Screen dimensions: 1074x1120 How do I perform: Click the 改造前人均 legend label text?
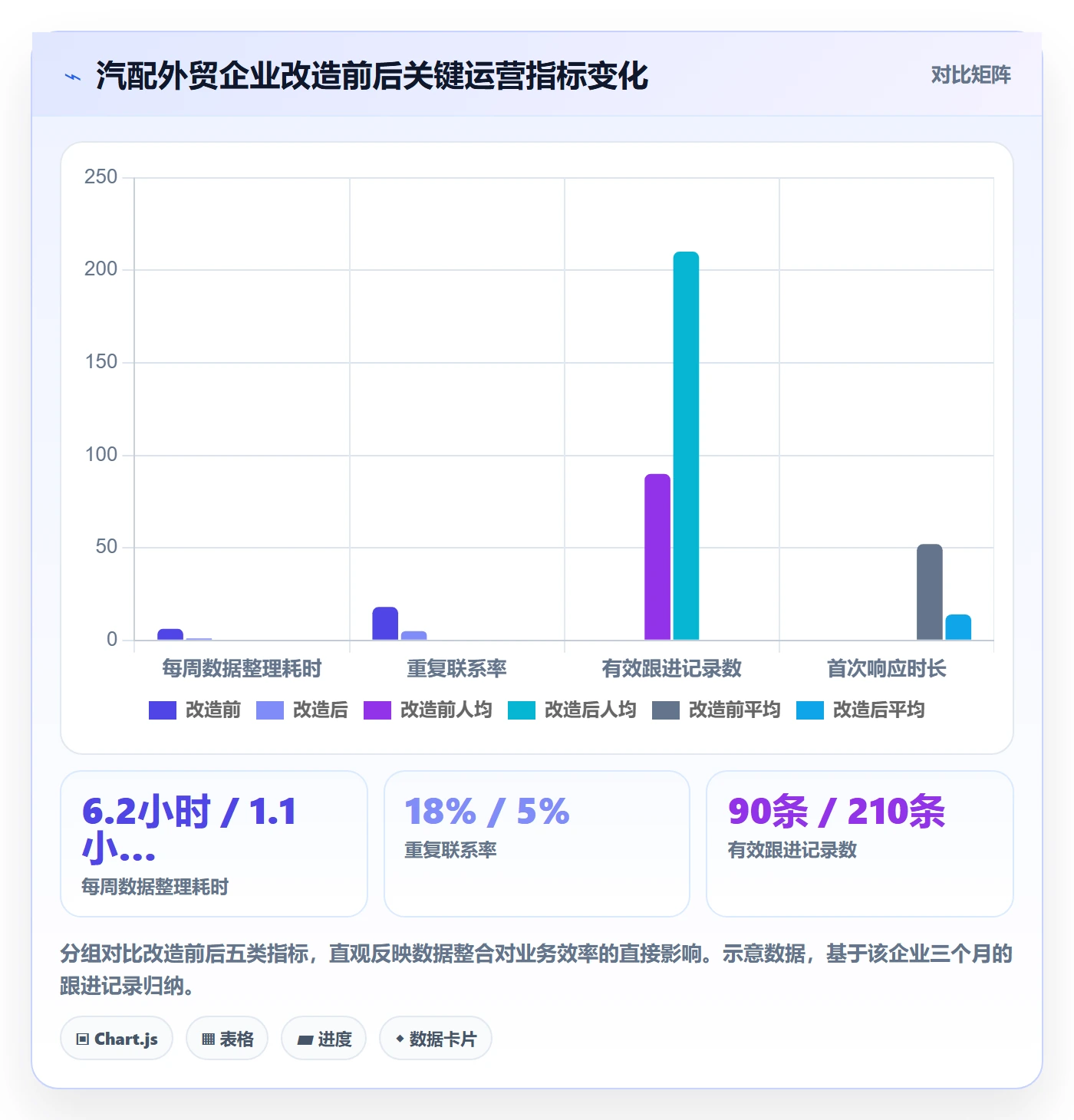(x=446, y=710)
